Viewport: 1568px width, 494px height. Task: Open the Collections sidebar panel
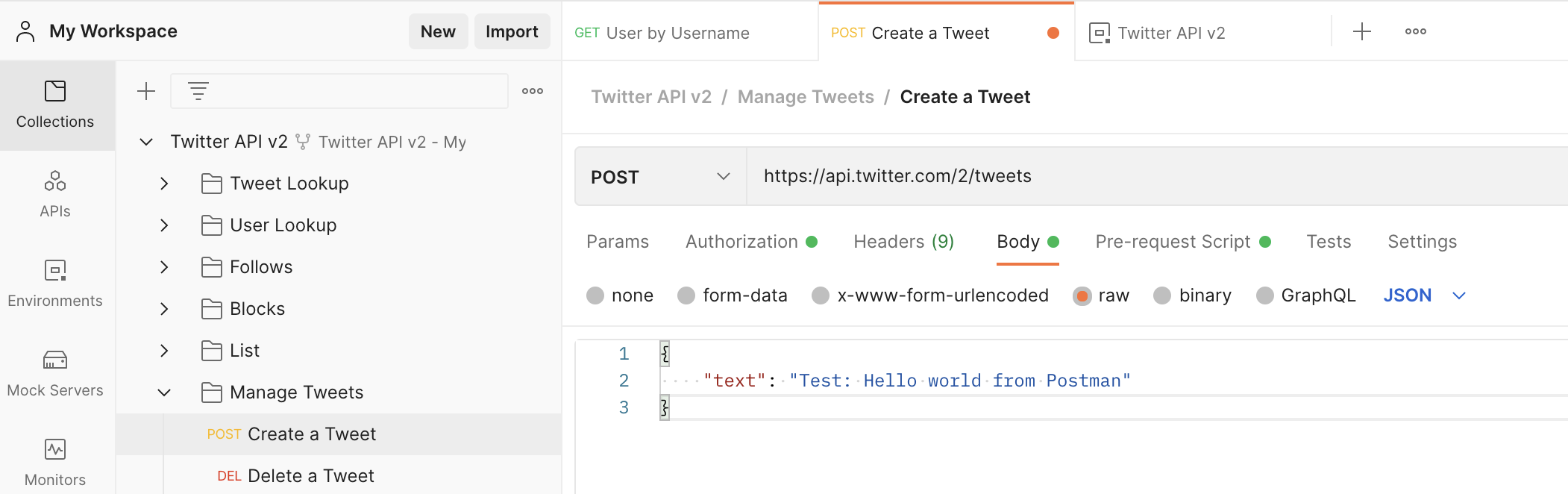point(55,105)
